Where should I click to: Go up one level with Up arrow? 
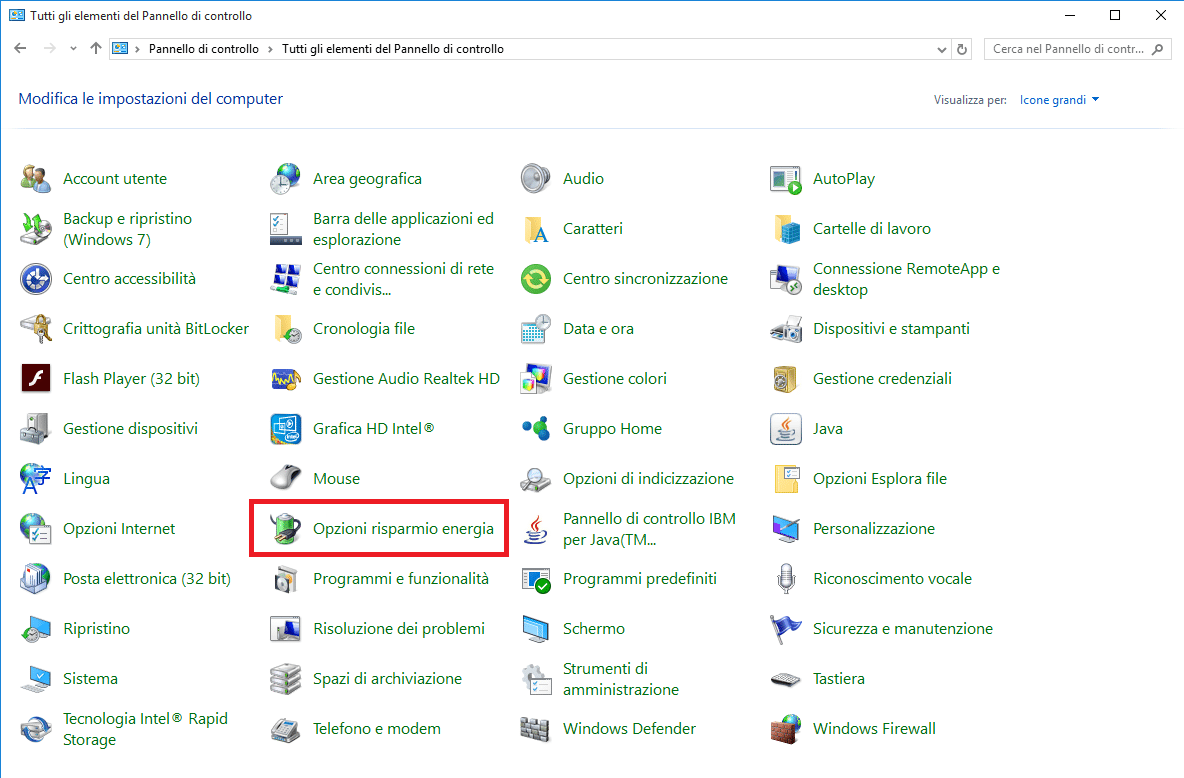pos(95,48)
